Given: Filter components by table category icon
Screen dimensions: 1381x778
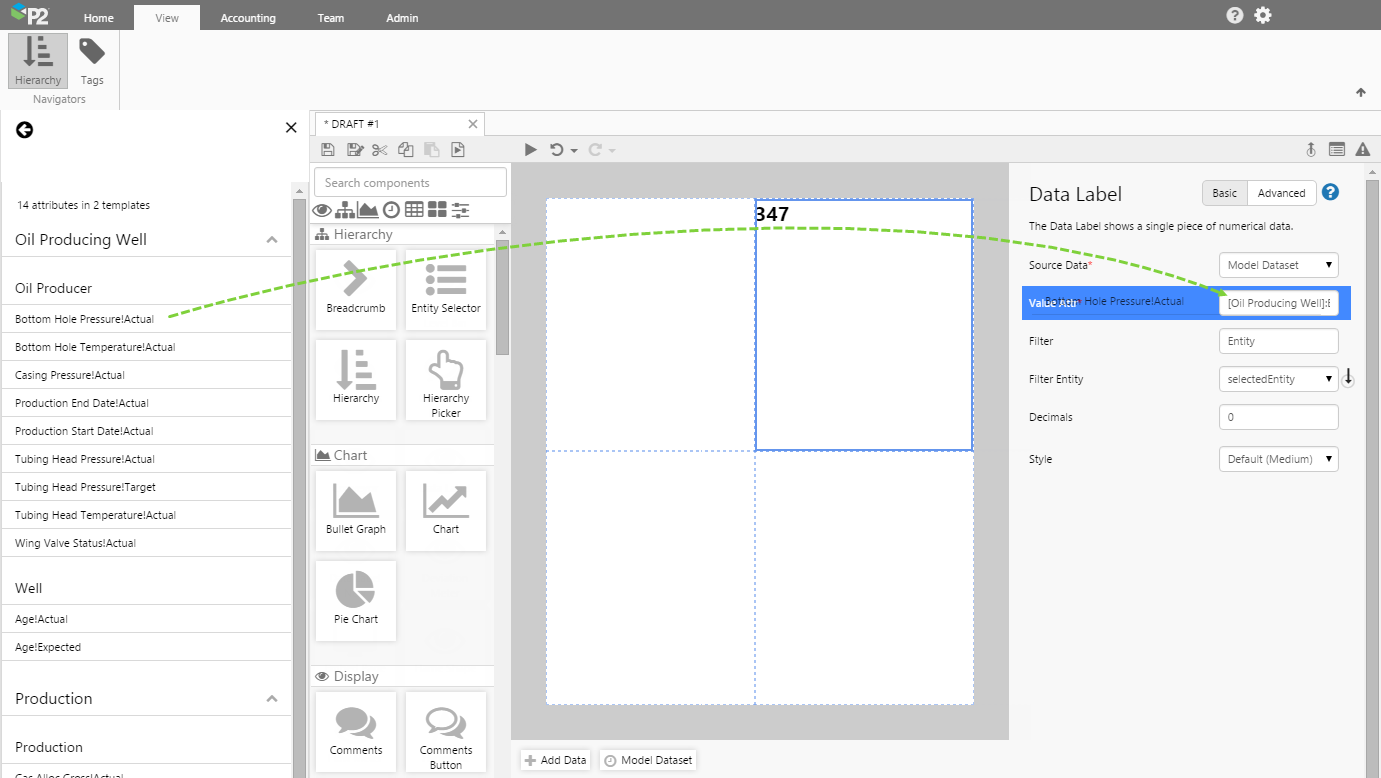Looking at the screenshot, I should tap(413, 210).
